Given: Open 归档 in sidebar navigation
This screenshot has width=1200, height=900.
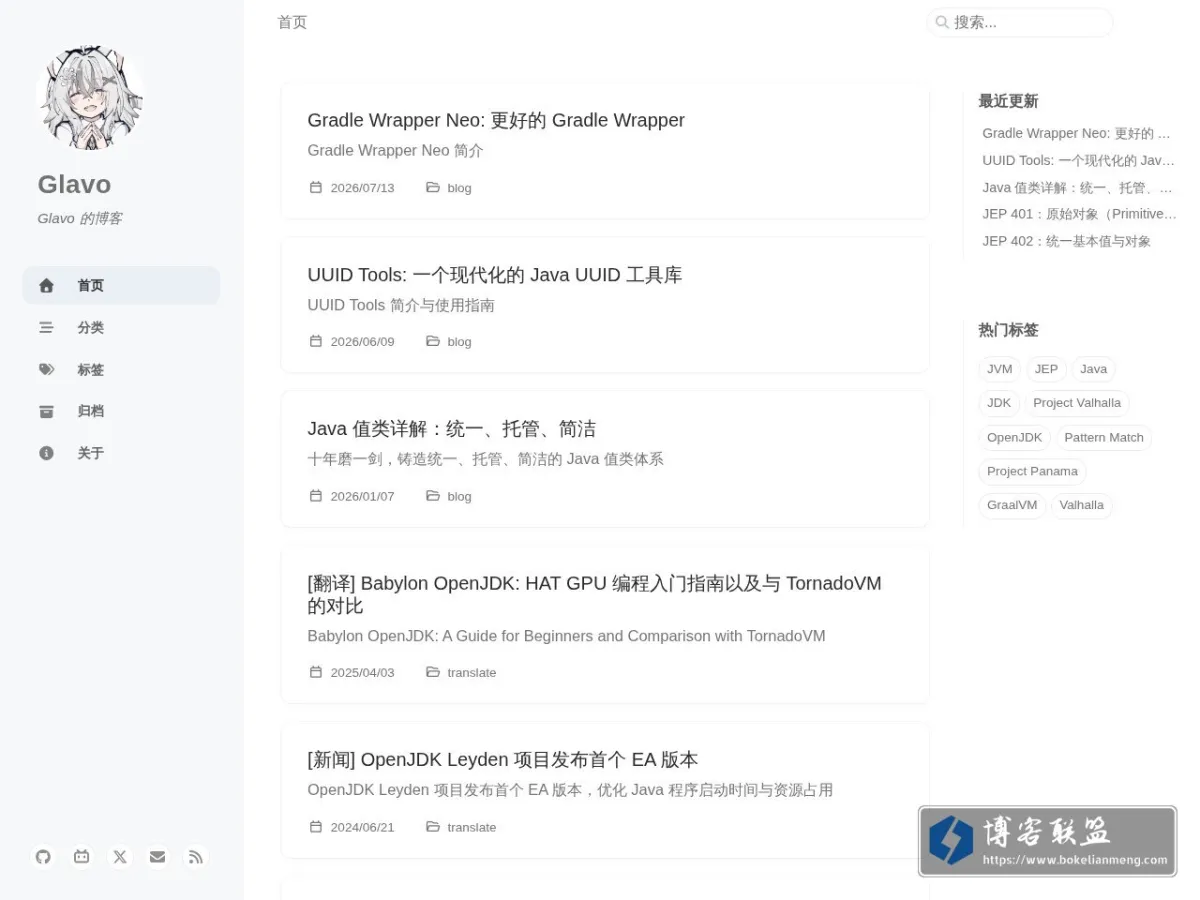Looking at the screenshot, I should tap(121, 411).
